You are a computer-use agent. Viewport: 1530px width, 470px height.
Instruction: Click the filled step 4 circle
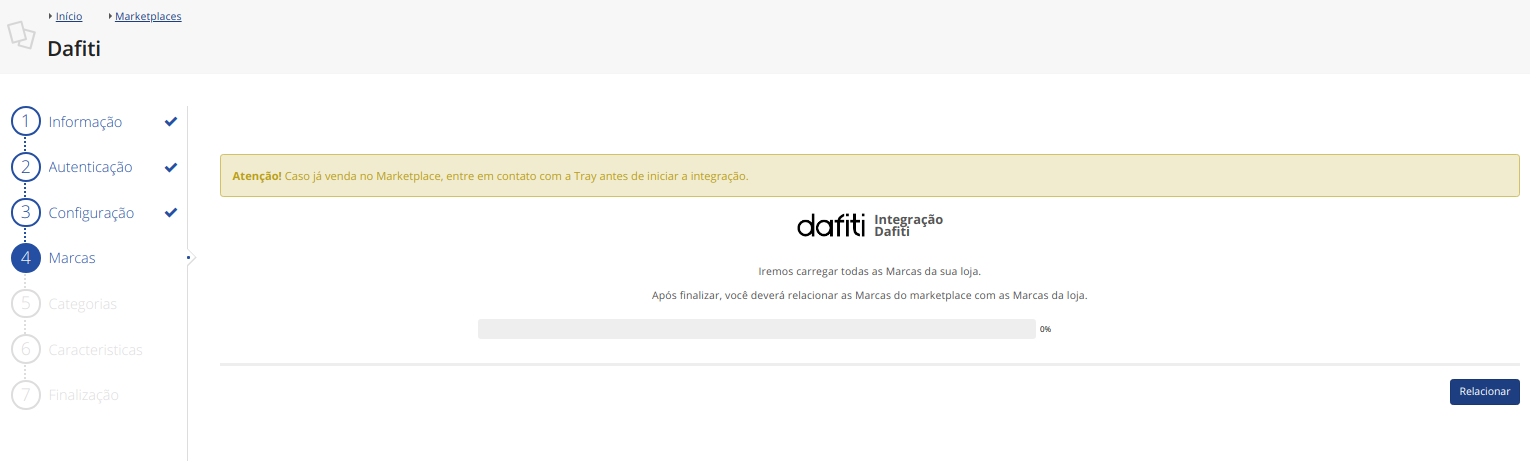[26, 258]
